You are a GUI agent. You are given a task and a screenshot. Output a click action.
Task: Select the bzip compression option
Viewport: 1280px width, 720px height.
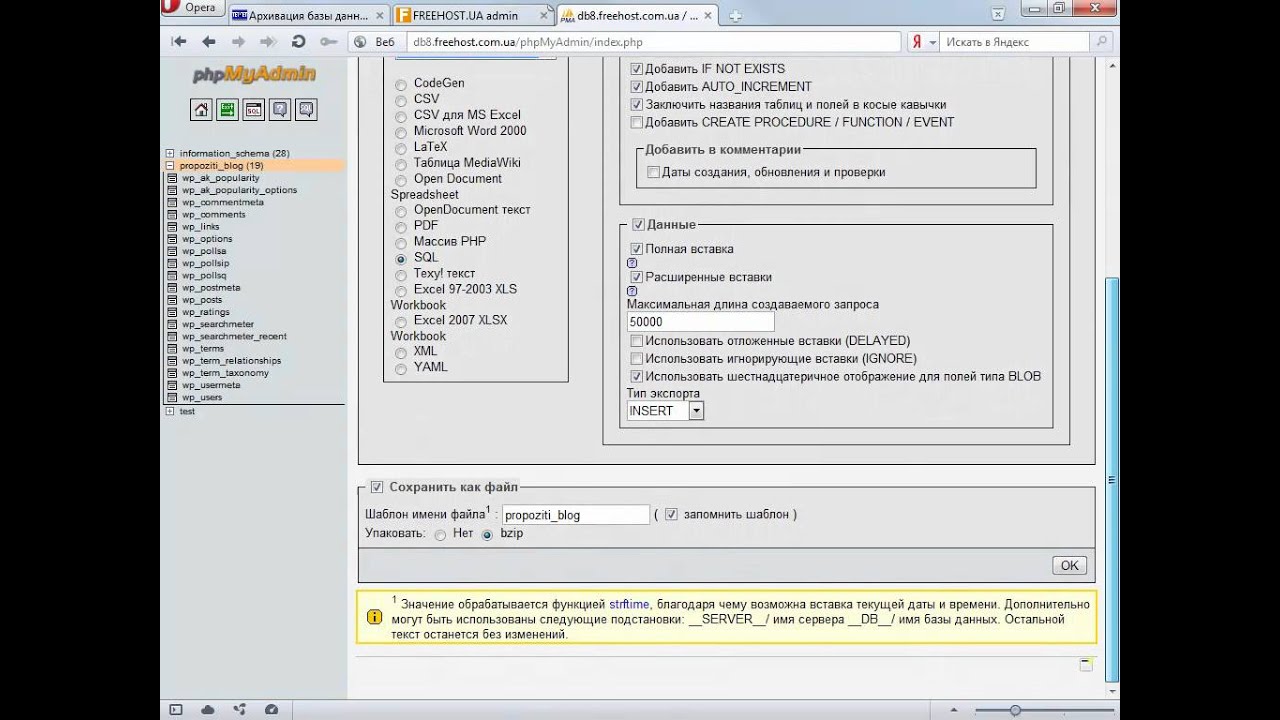click(488, 535)
